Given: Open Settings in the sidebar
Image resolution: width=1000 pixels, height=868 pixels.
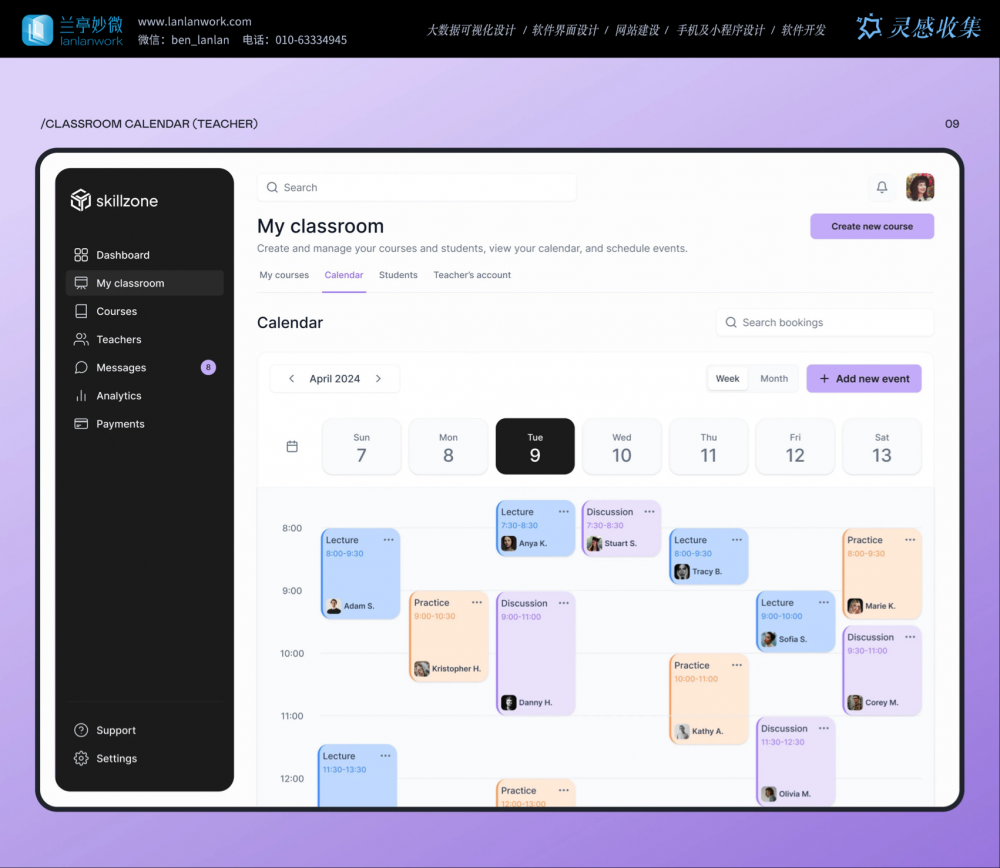Looking at the screenshot, I should point(116,759).
